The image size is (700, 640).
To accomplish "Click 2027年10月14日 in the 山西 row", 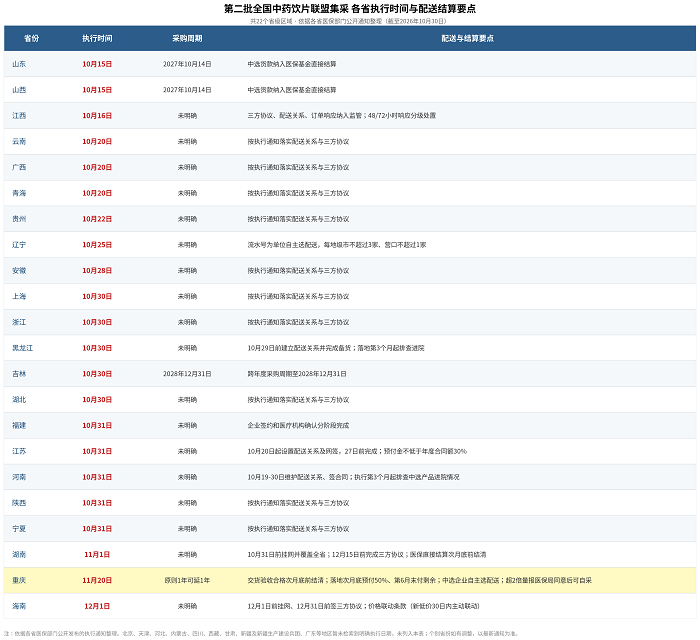I will tap(187, 90).
